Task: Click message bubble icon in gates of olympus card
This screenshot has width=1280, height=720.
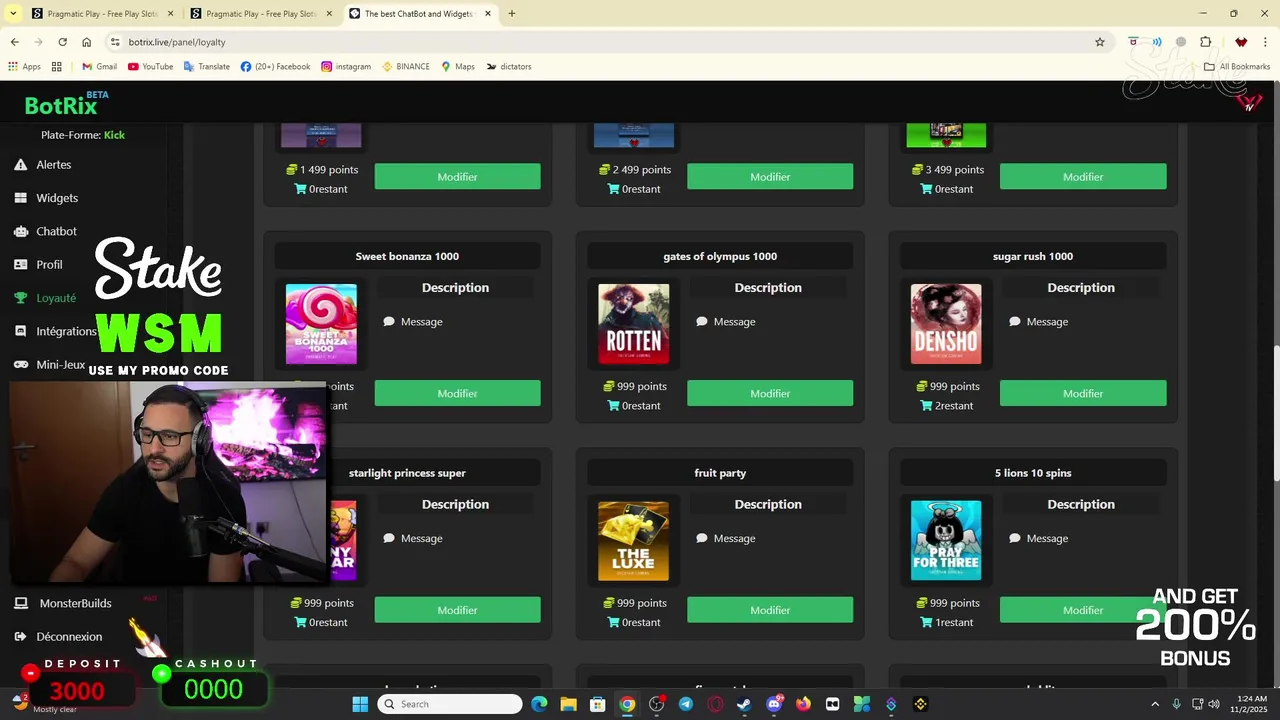Action: click(x=702, y=322)
